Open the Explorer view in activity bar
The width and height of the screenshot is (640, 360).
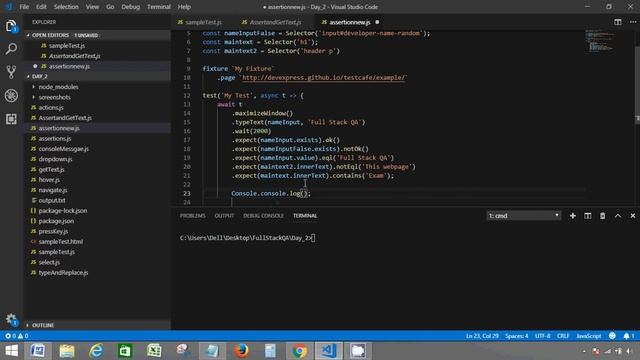pos(11,27)
